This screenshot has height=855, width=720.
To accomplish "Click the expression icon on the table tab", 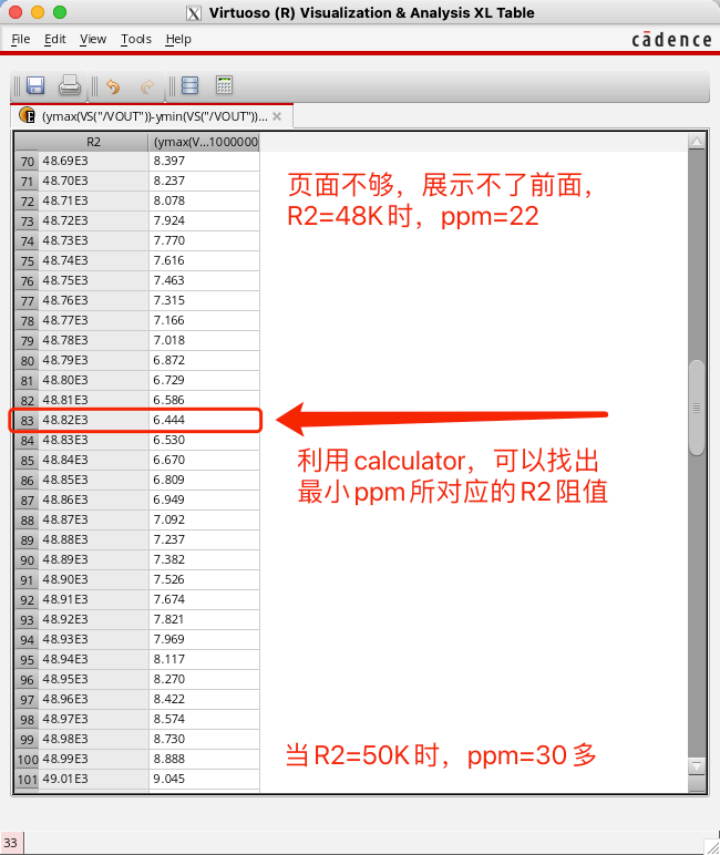I will click(x=27, y=116).
